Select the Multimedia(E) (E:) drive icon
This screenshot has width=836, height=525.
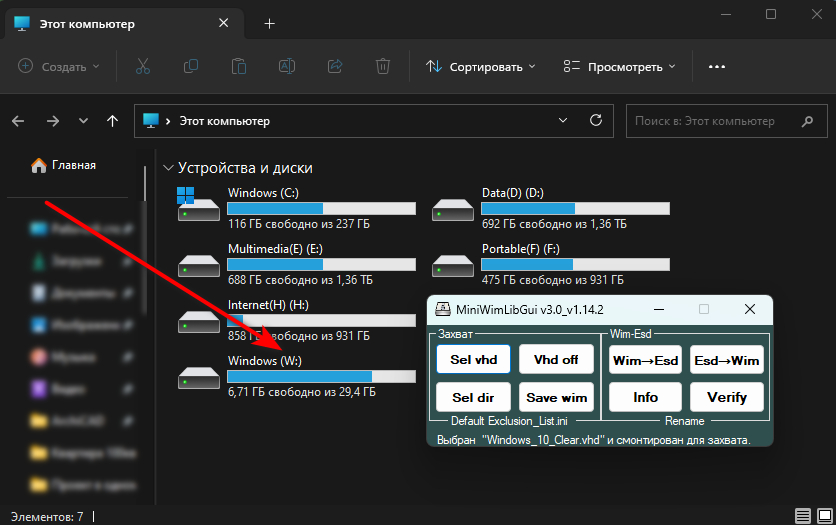point(199,265)
